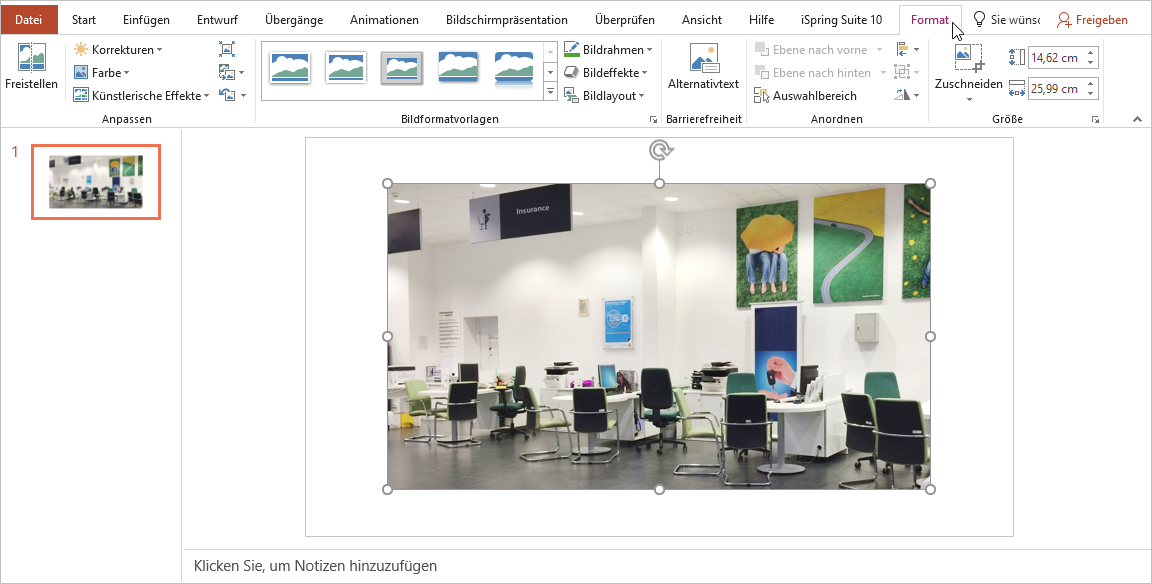This screenshot has height=584, width=1152.
Task: Click the rotate objects icon
Action: coord(905,96)
